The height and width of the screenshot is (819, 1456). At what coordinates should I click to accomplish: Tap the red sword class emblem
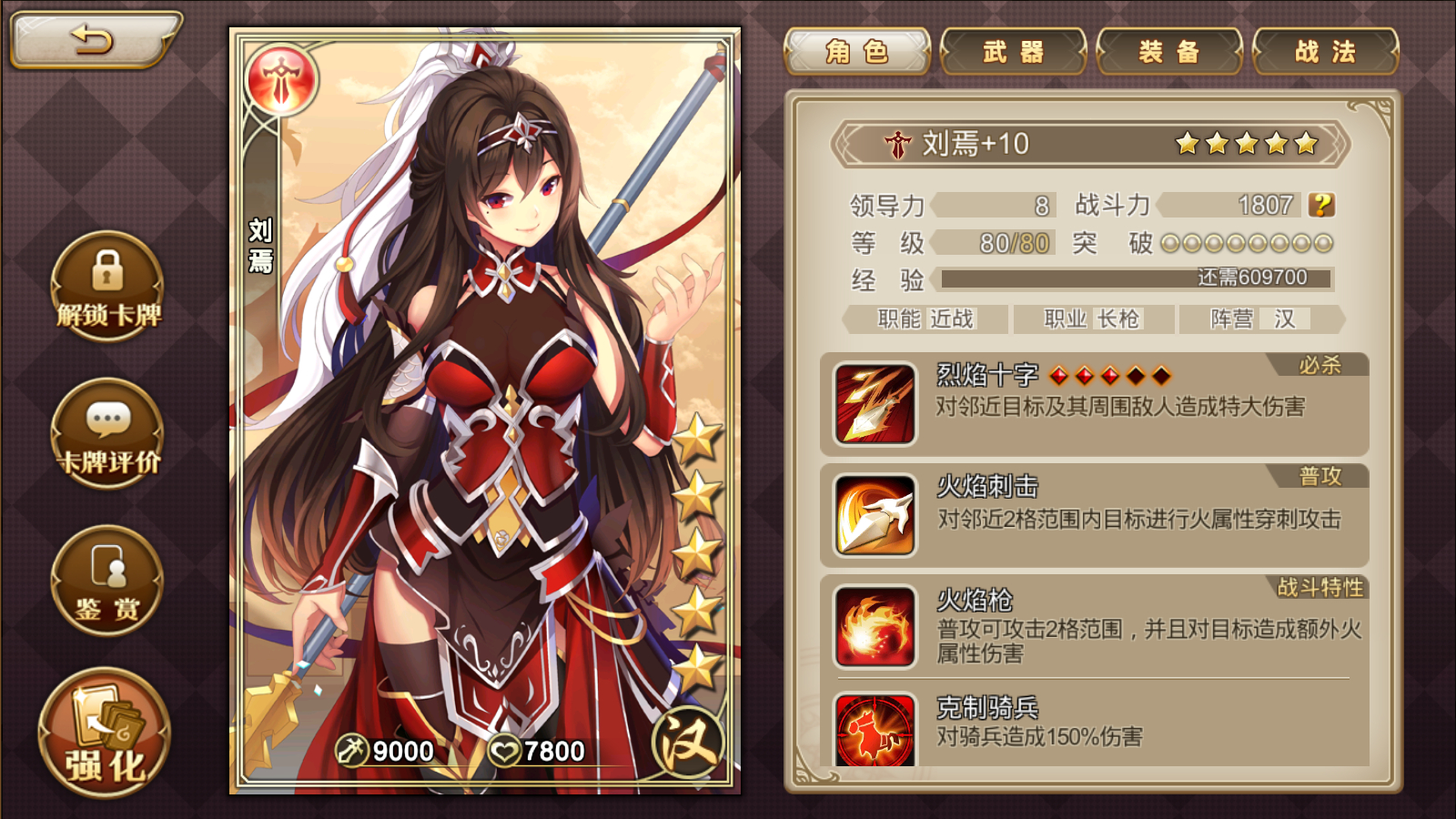click(x=281, y=79)
